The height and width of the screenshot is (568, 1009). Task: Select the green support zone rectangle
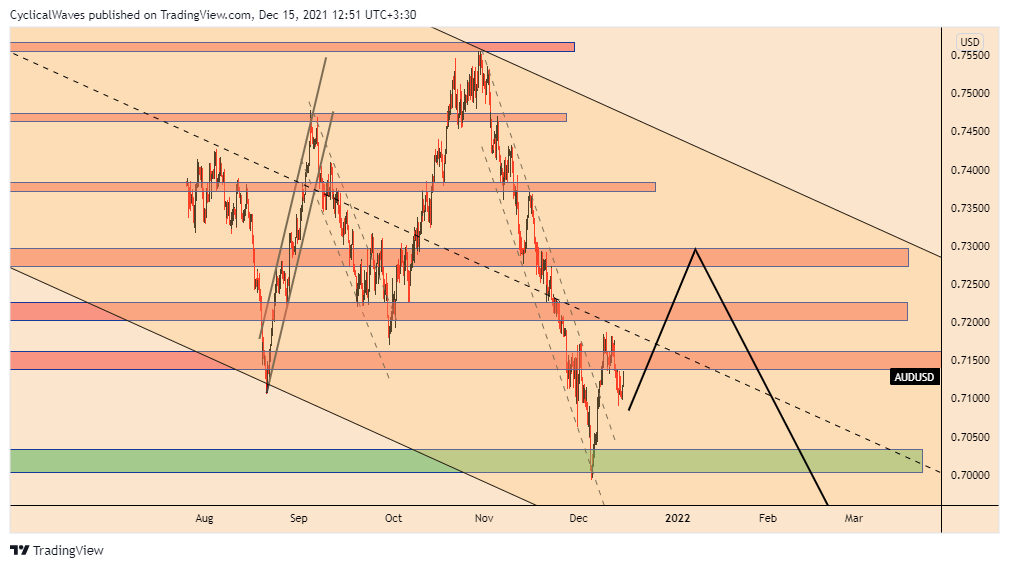[467, 461]
